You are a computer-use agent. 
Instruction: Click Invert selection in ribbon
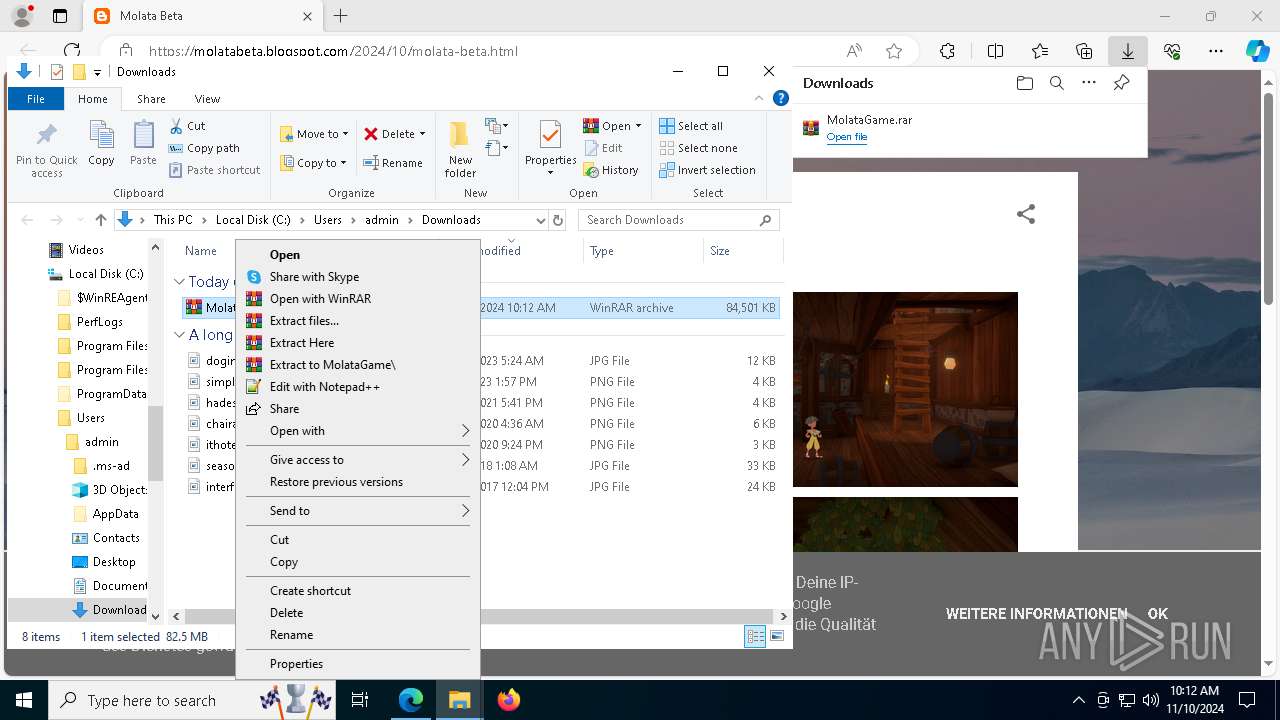[707, 170]
